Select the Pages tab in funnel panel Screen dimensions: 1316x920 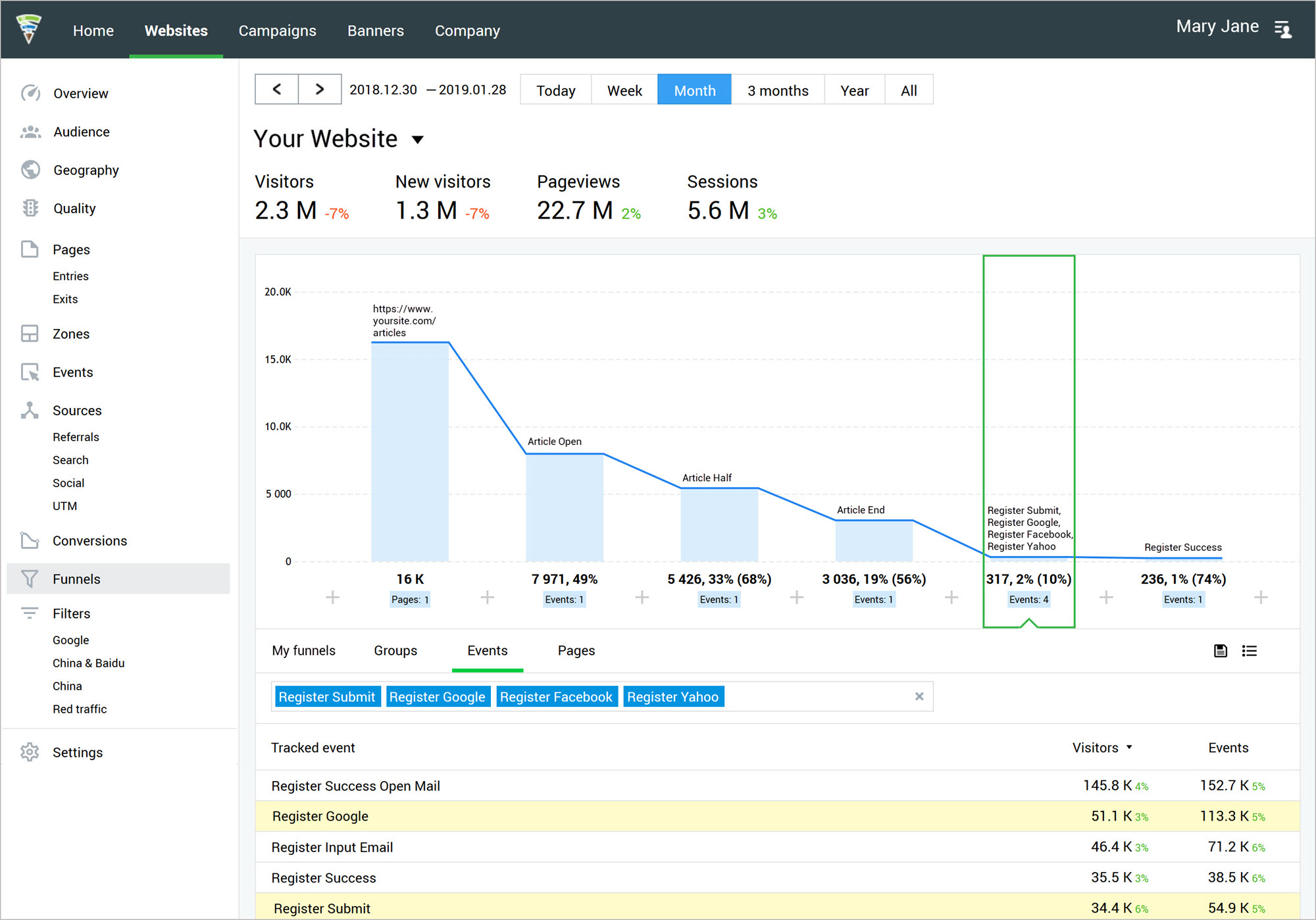coord(575,651)
